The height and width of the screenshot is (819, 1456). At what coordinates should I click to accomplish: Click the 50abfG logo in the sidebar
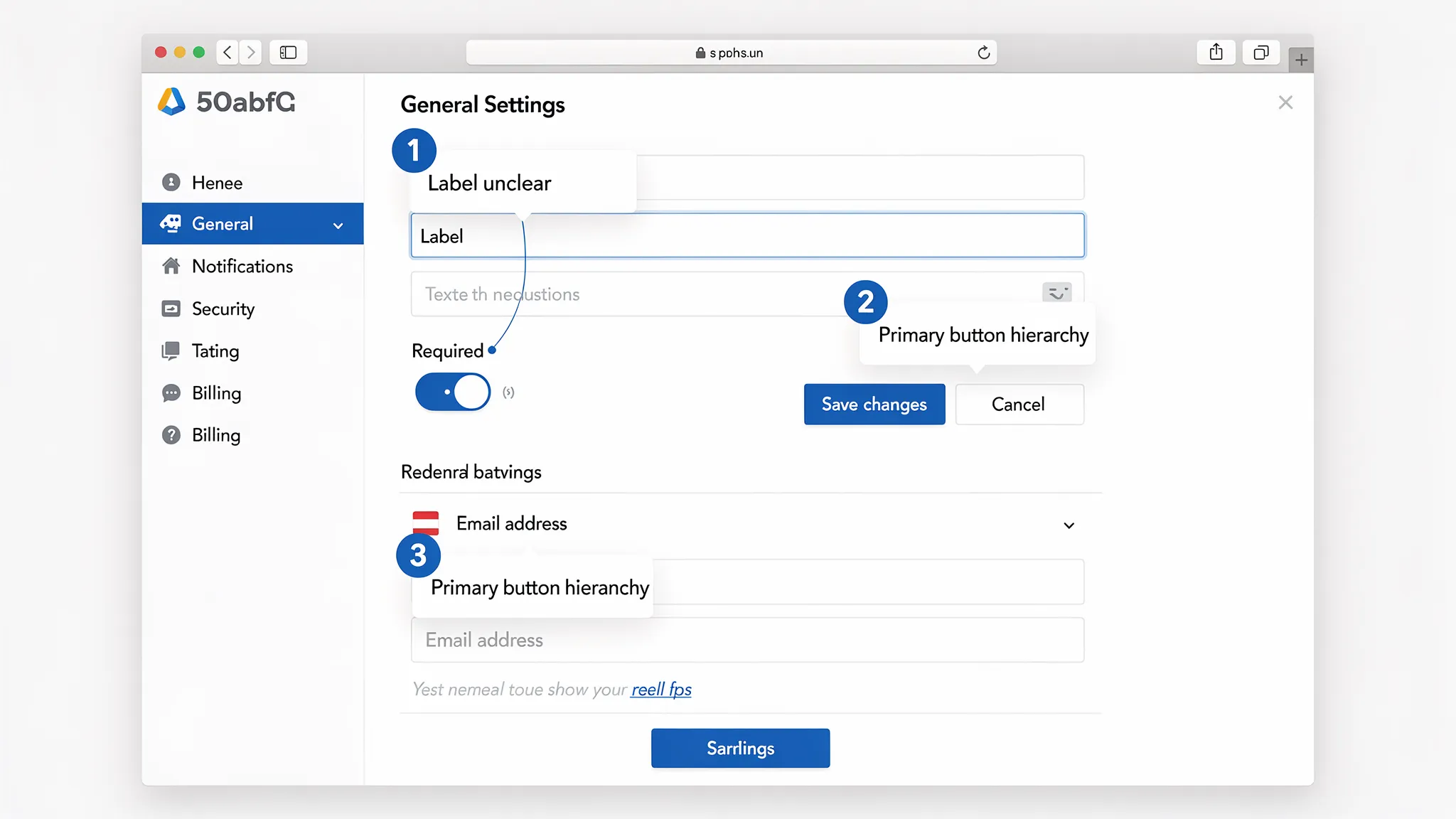tap(225, 102)
